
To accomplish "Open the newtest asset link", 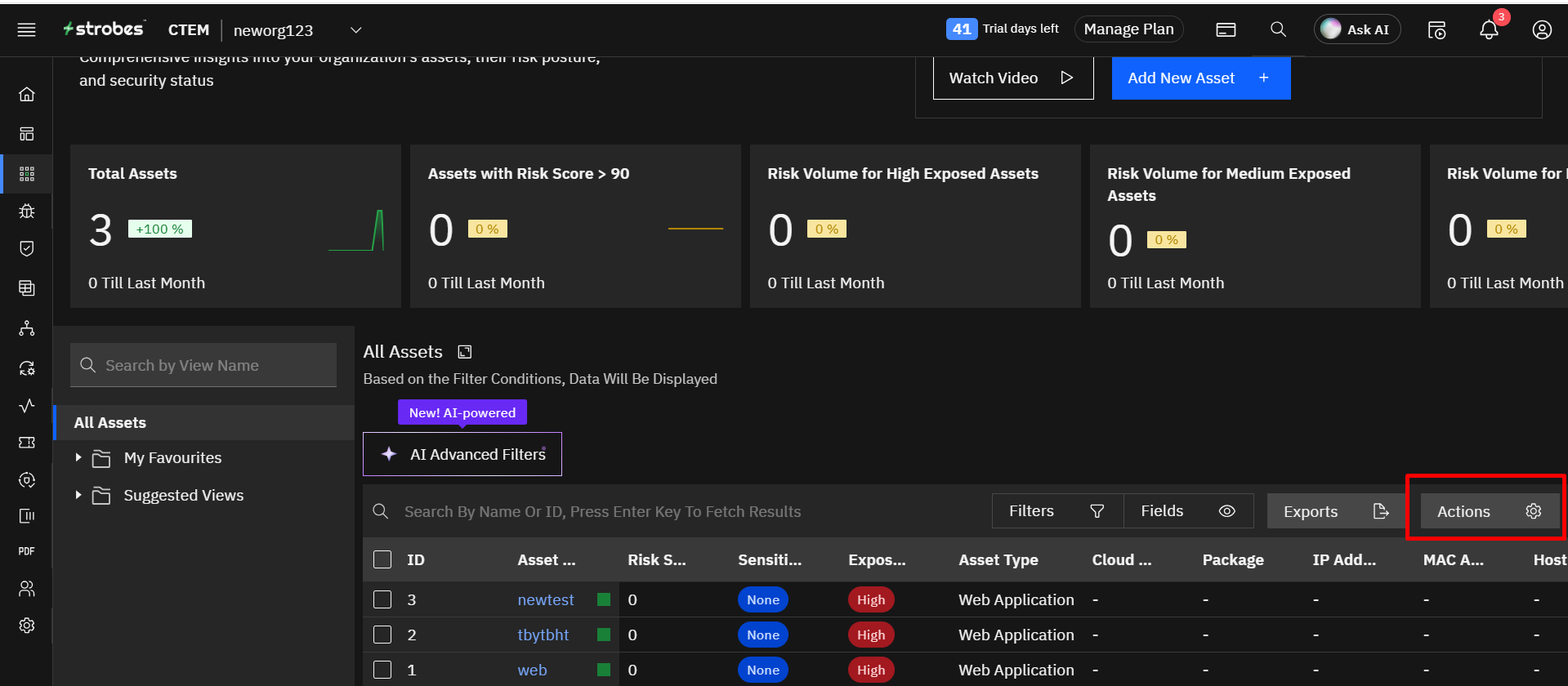I will (x=545, y=599).
